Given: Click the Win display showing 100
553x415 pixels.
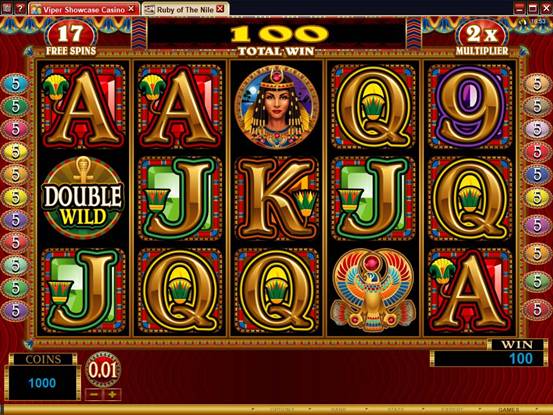Looking at the screenshot, I should (488, 359).
